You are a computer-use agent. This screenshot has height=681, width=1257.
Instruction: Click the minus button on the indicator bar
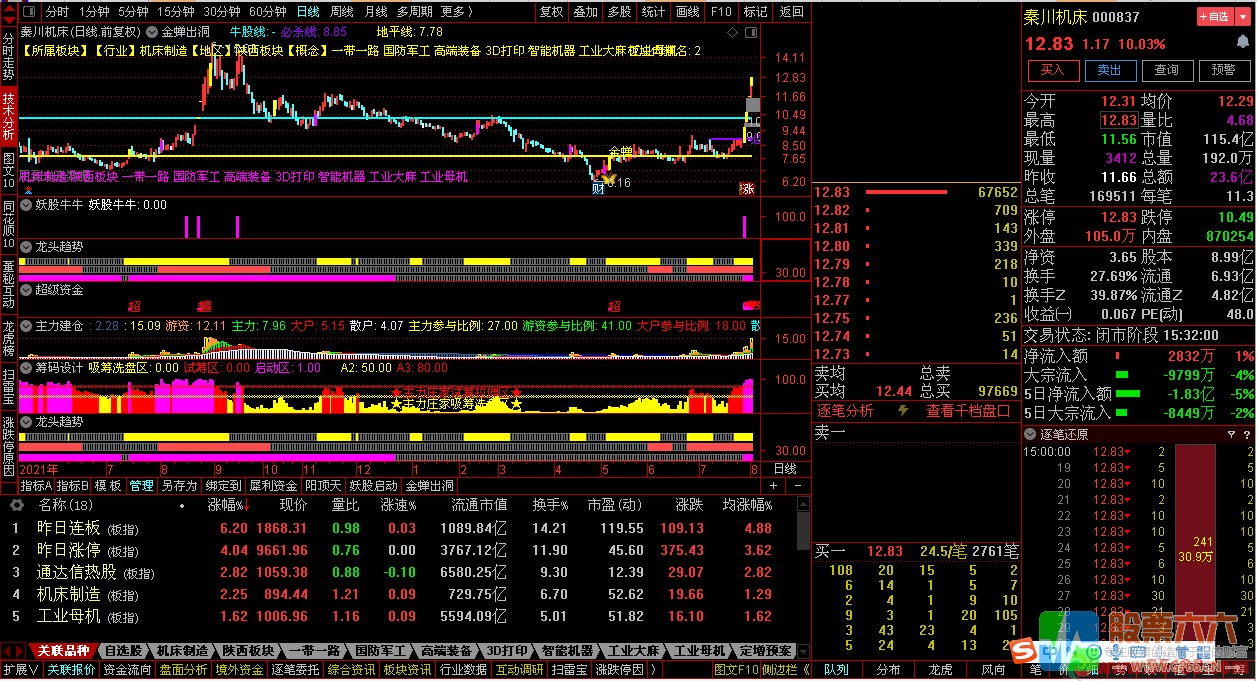pyautogui.click(x=800, y=485)
